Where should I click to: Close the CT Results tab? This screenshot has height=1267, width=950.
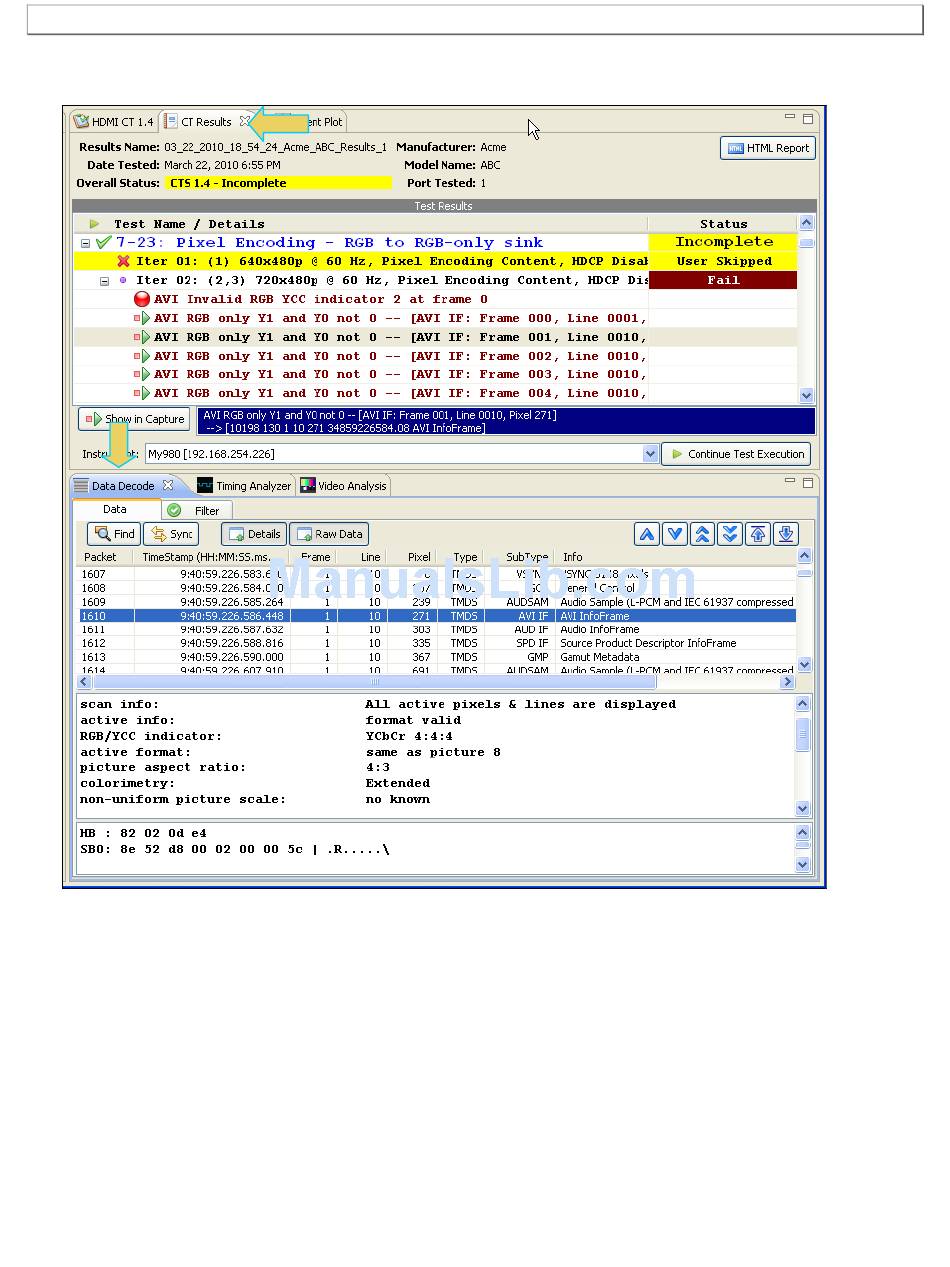click(245, 121)
